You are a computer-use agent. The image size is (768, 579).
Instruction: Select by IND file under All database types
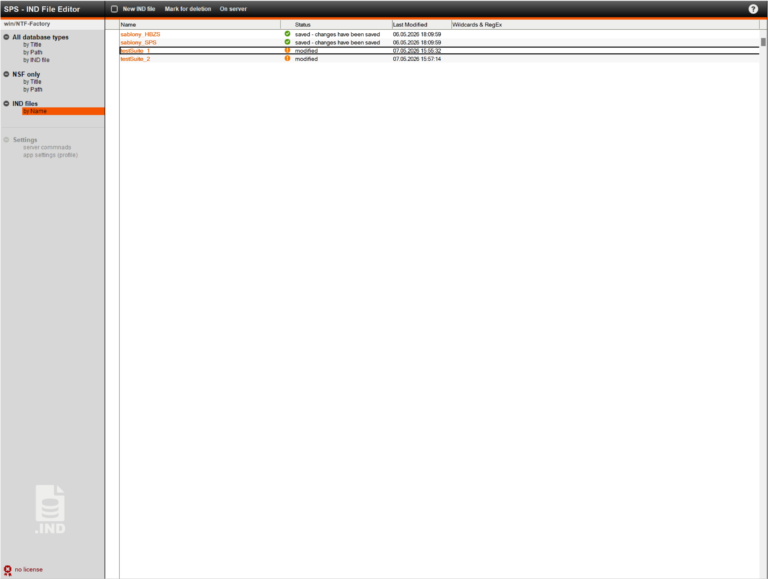(x=36, y=60)
